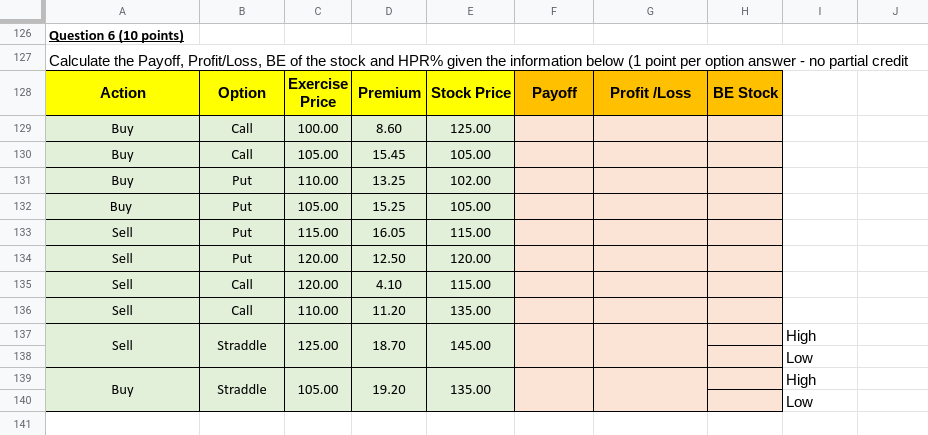
Task: Click the select-all corner box
Action: point(22,11)
